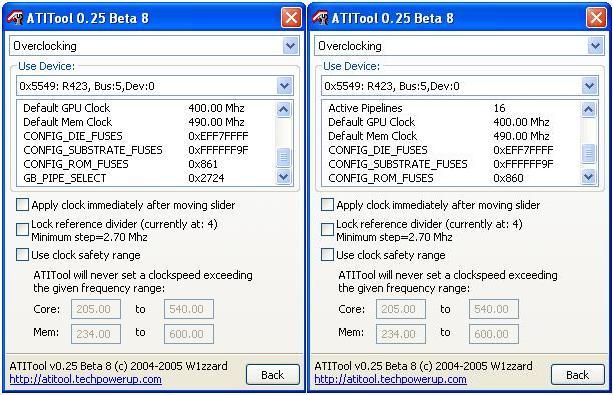Click scroll up arrow in right window list
The height and width of the screenshot is (395, 613).
588,109
